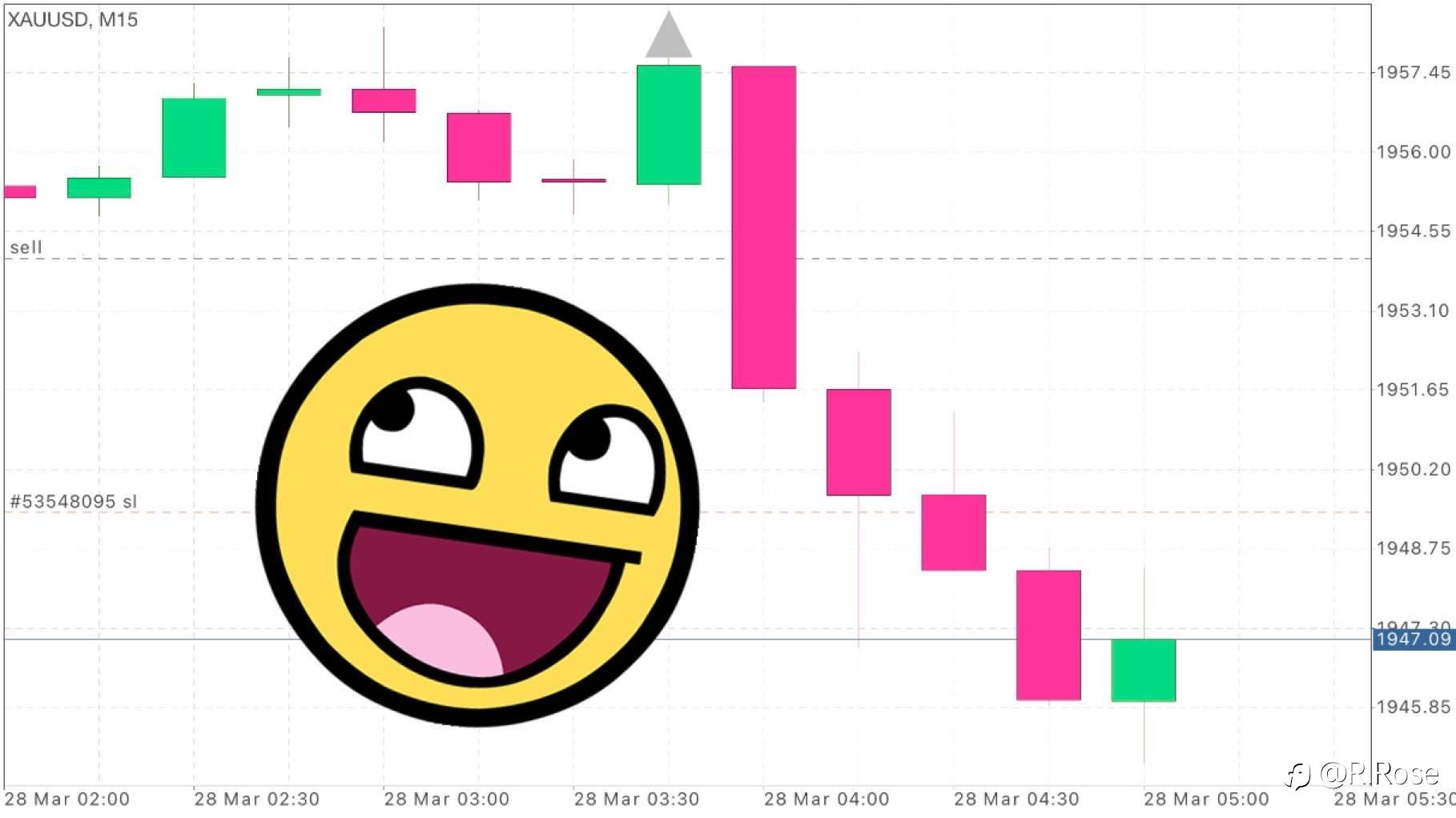Click the green doji candle near 02:45
The width and height of the screenshot is (1456, 818).
(x=289, y=92)
